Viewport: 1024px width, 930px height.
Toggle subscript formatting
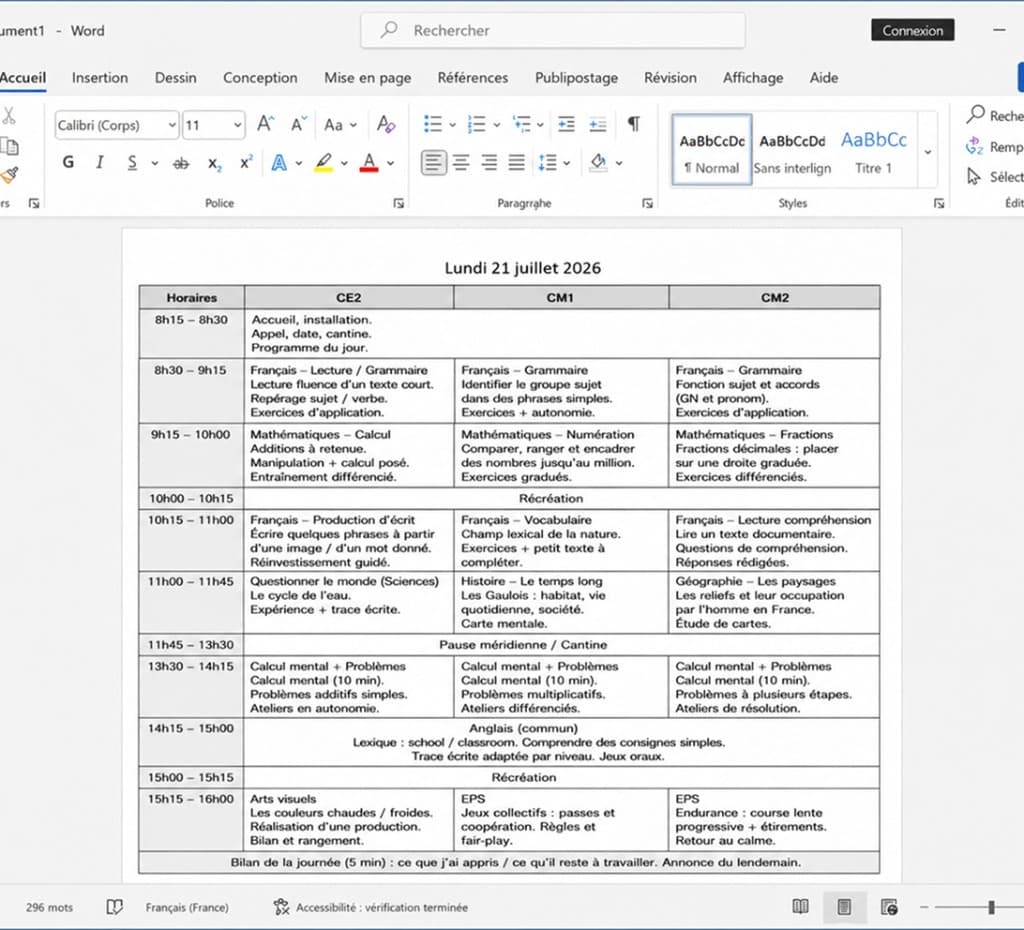[x=215, y=163]
